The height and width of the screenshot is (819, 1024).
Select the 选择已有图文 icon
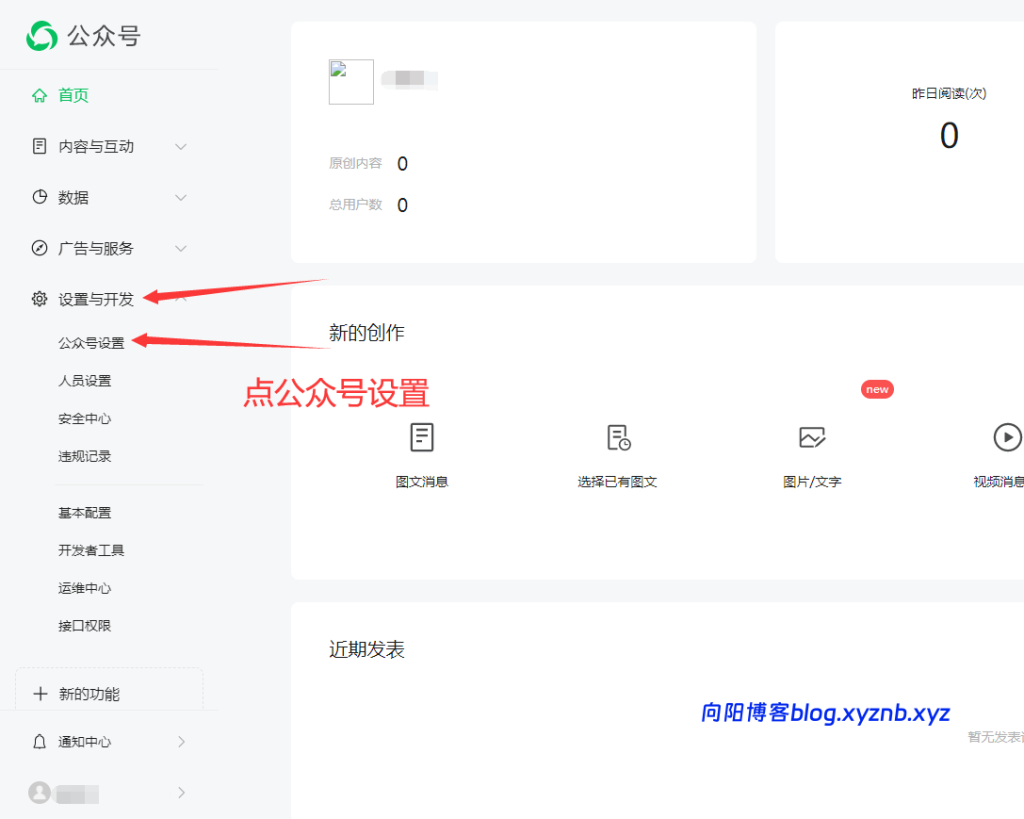point(617,437)
